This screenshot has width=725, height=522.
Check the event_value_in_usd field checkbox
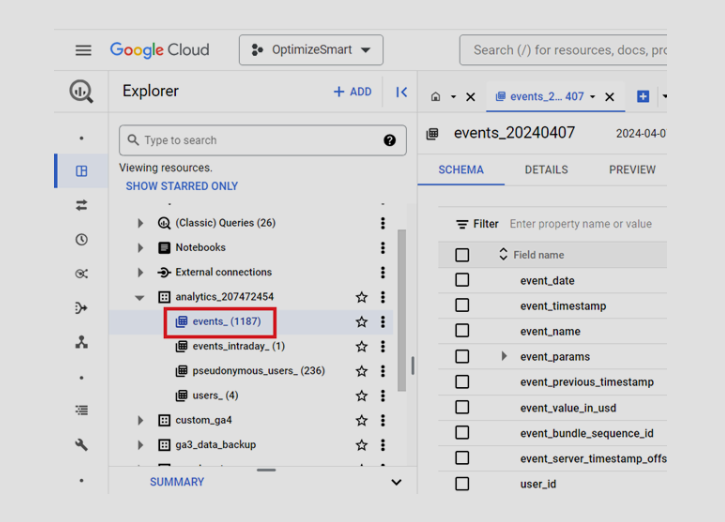pos(462,407)
